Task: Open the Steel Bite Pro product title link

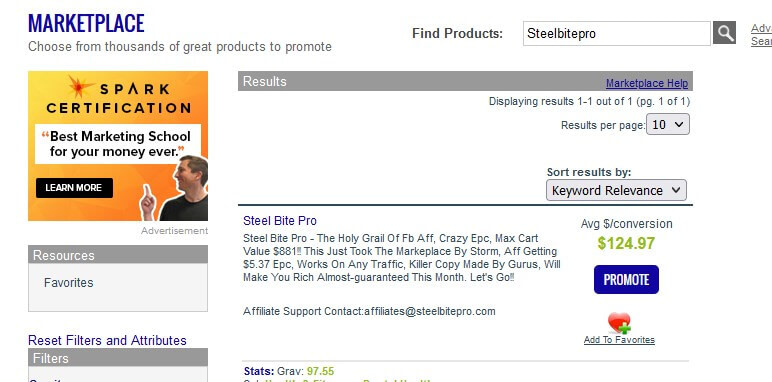Action: point(280,221)
